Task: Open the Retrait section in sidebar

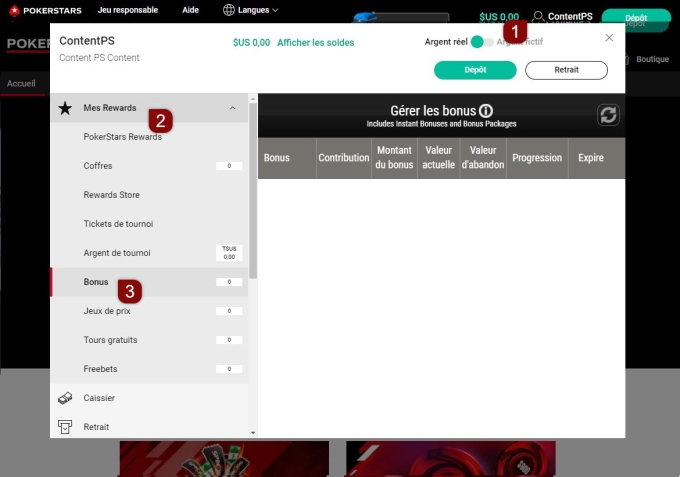Action: click(149, 427)
